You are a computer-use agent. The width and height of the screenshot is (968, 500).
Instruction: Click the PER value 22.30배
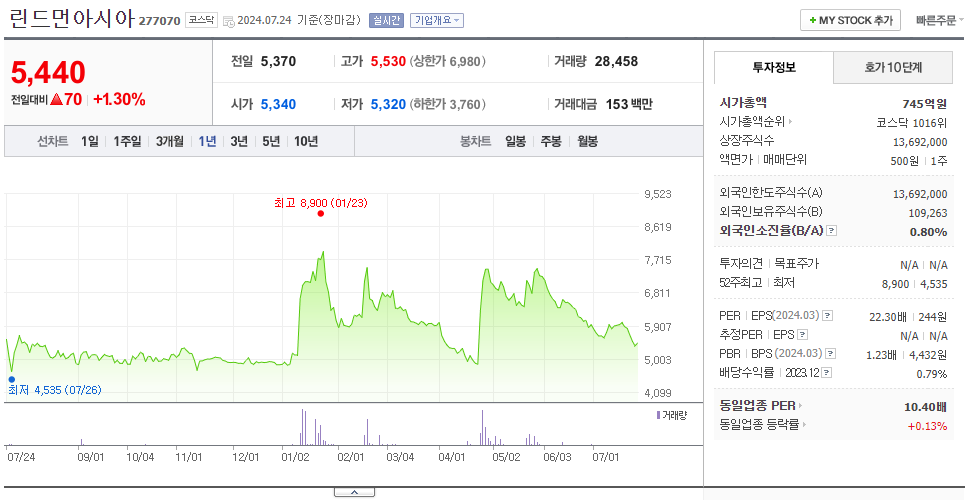887,317
